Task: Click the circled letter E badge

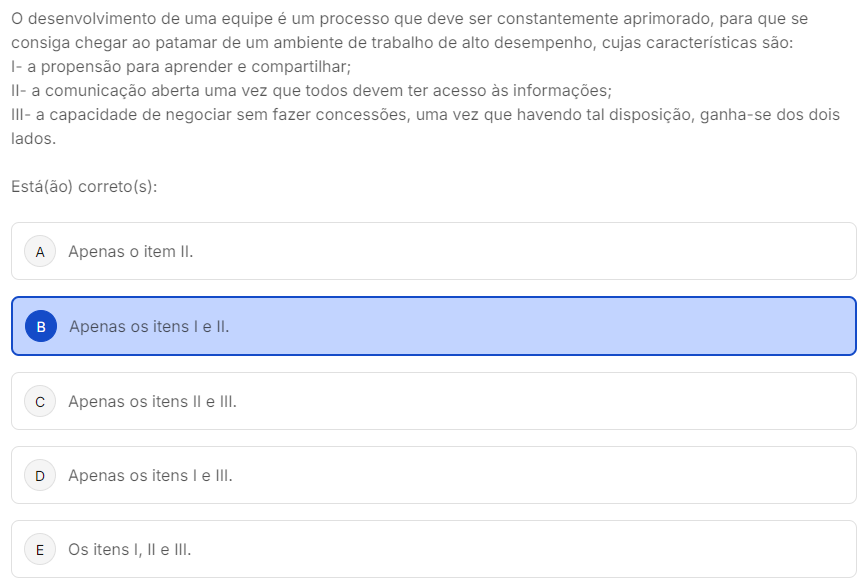Action: point(40,550)
